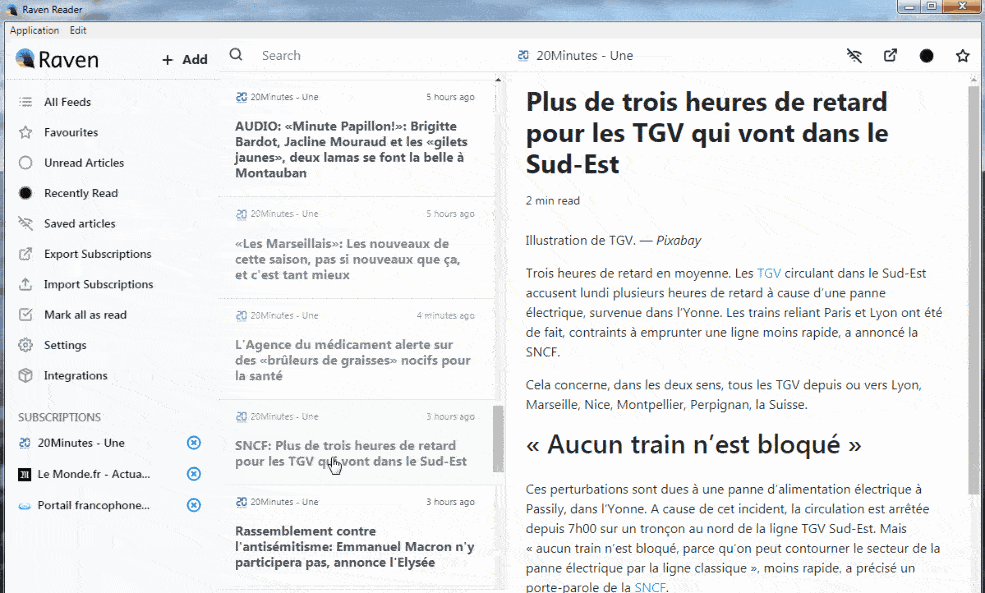Open Rassemblement contre l'antisémitisme article
Image resolution: width=985 pixels, height=593 pixels.
(x=357, y=537)
